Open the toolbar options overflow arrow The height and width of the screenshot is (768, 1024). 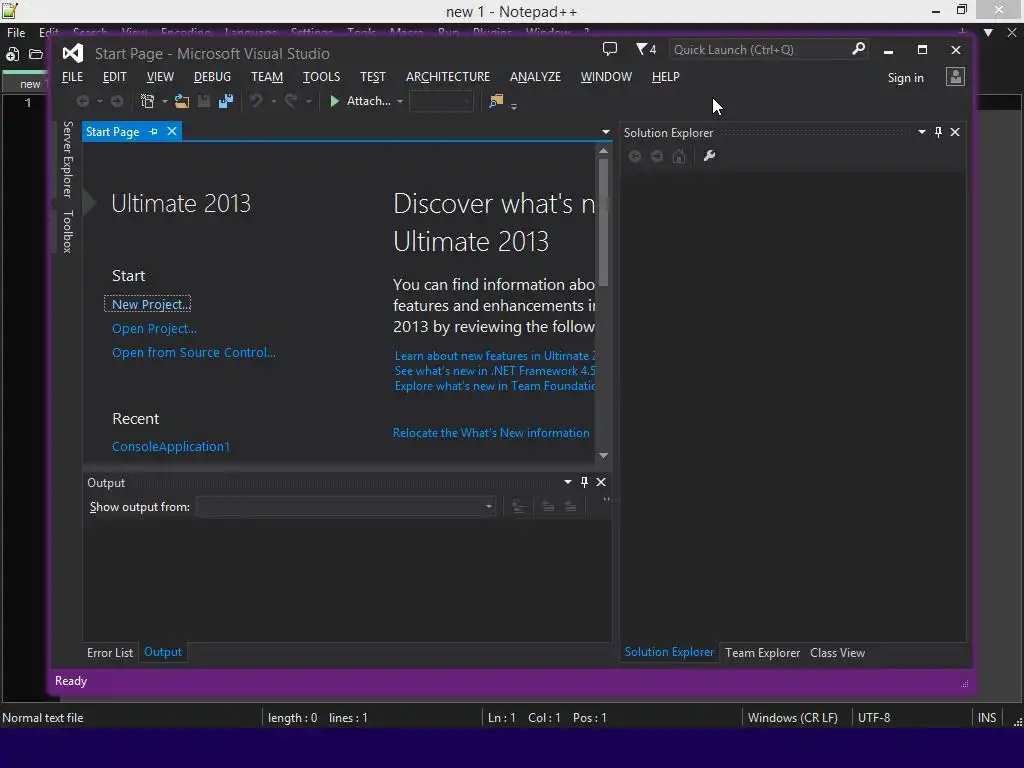pyautogui.click(x=514, y=106)
